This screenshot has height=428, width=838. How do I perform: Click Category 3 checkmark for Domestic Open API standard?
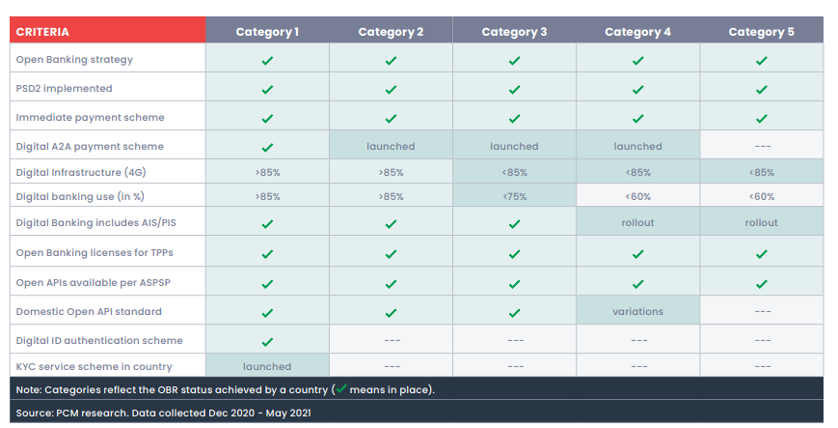point(514,313)
